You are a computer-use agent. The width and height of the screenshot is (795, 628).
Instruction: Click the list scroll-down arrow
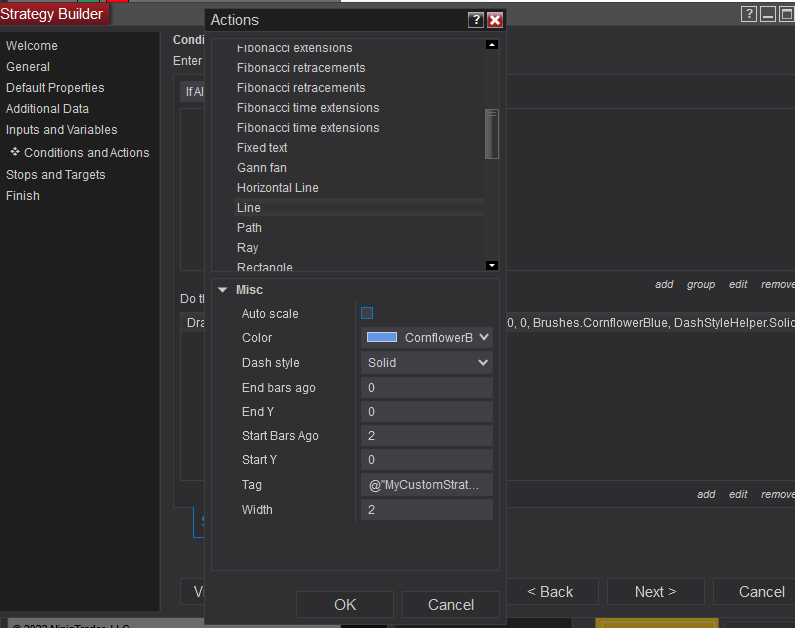(x=491, y=266)
